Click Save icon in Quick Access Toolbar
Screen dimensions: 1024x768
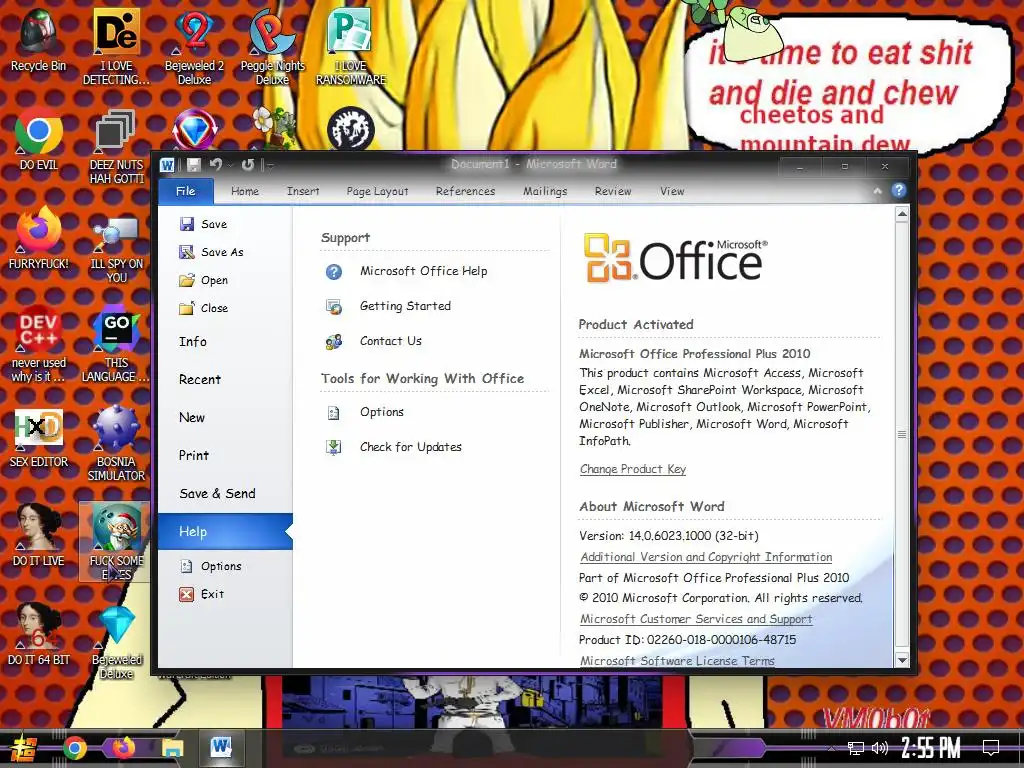tap(194, 165)
